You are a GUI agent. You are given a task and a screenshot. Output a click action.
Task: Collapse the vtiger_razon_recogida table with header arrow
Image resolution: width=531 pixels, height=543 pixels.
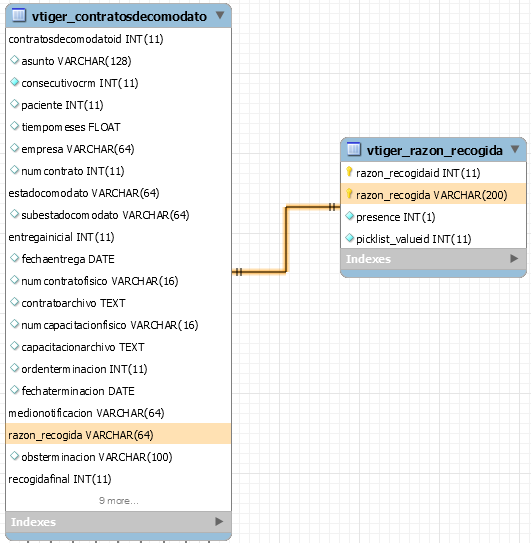[515, 149]
